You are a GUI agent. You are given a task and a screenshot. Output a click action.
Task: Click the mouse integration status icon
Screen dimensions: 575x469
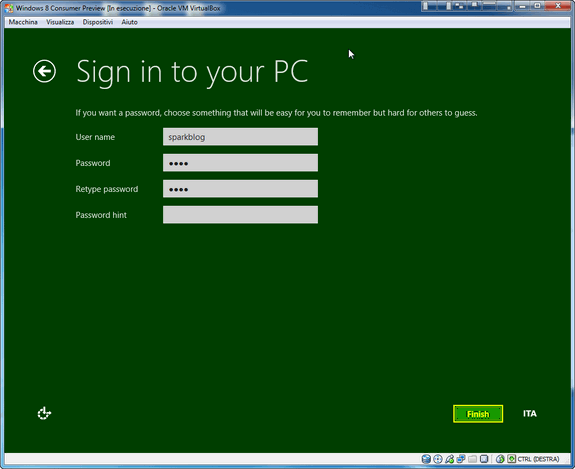click(500, 459)
